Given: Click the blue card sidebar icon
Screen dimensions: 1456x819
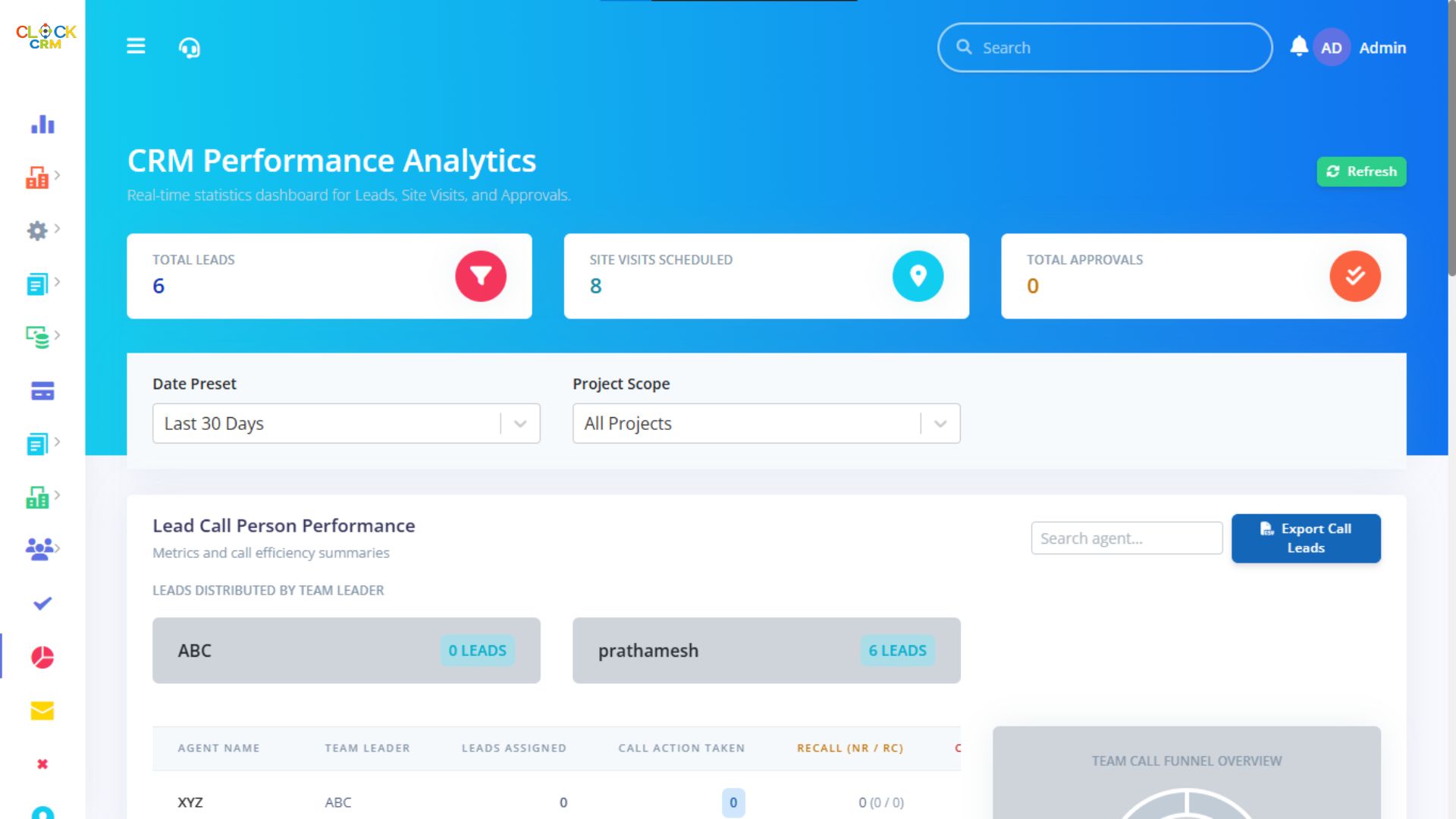Looking at the screenshot, I should (x=42, y=391).
